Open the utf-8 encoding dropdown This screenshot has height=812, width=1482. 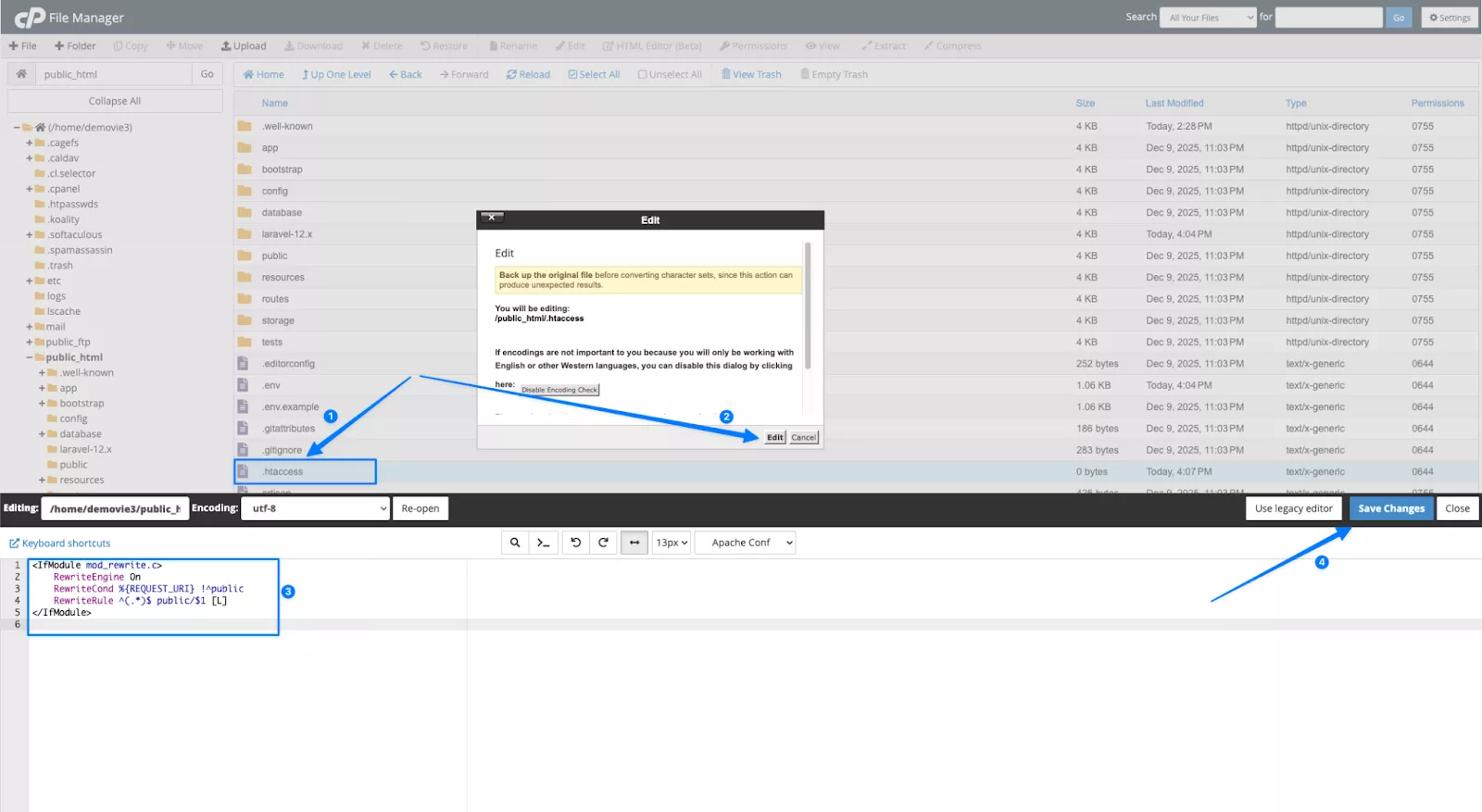point(315,508)
